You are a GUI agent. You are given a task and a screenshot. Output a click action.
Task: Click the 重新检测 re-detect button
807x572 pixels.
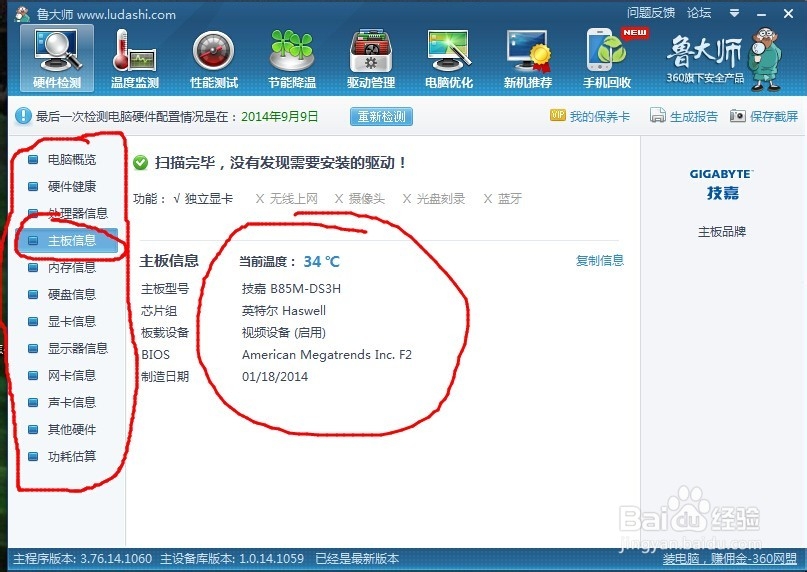coord(381,116)
